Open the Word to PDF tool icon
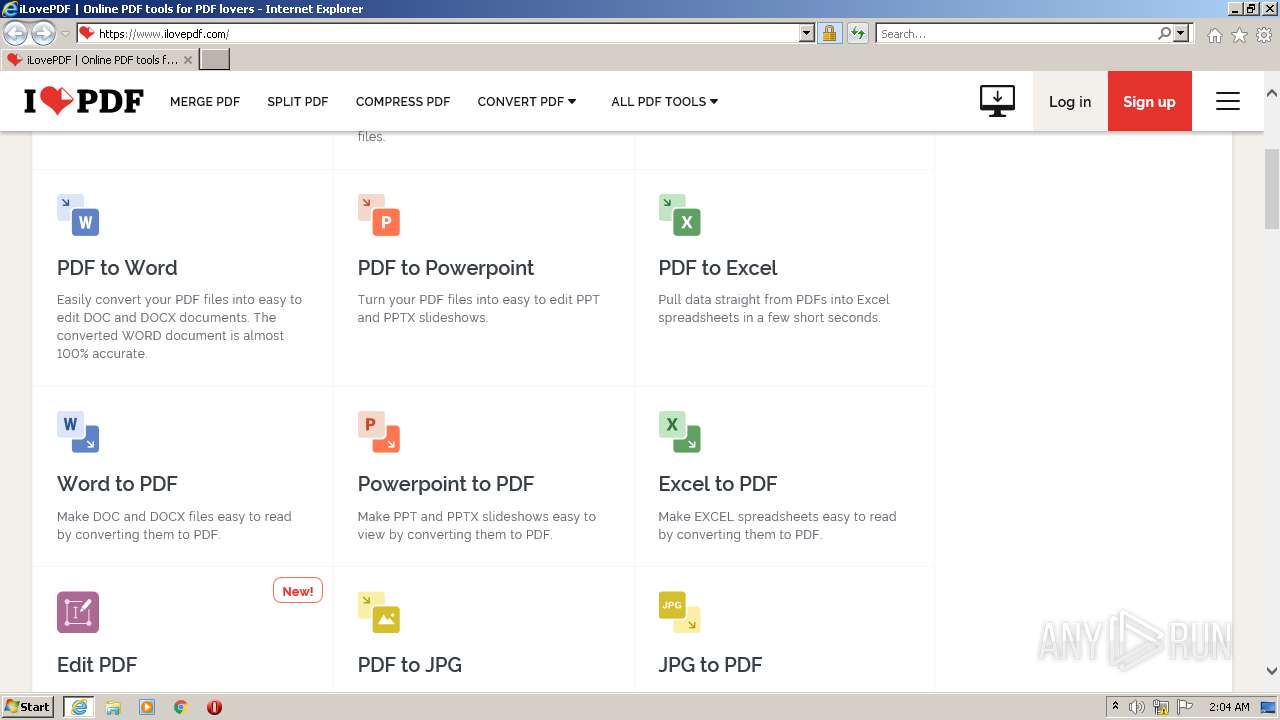1280x720 pixels. (x=78, y=431)
